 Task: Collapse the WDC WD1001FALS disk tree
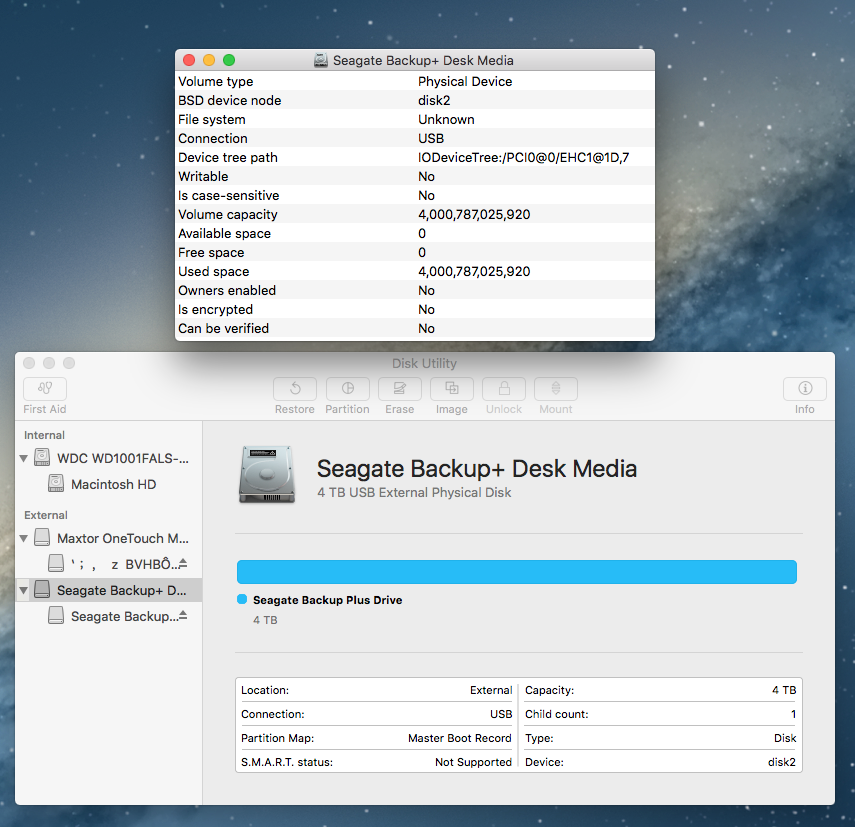coord(23,458)
